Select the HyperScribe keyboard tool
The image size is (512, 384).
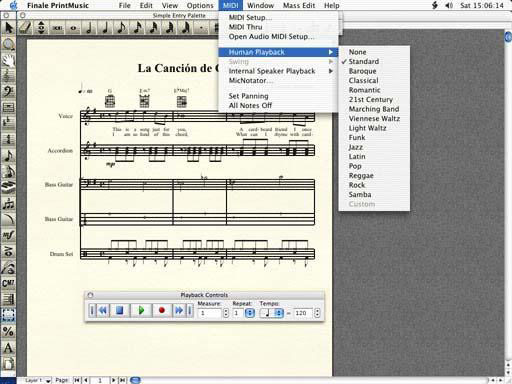(8, 187)
